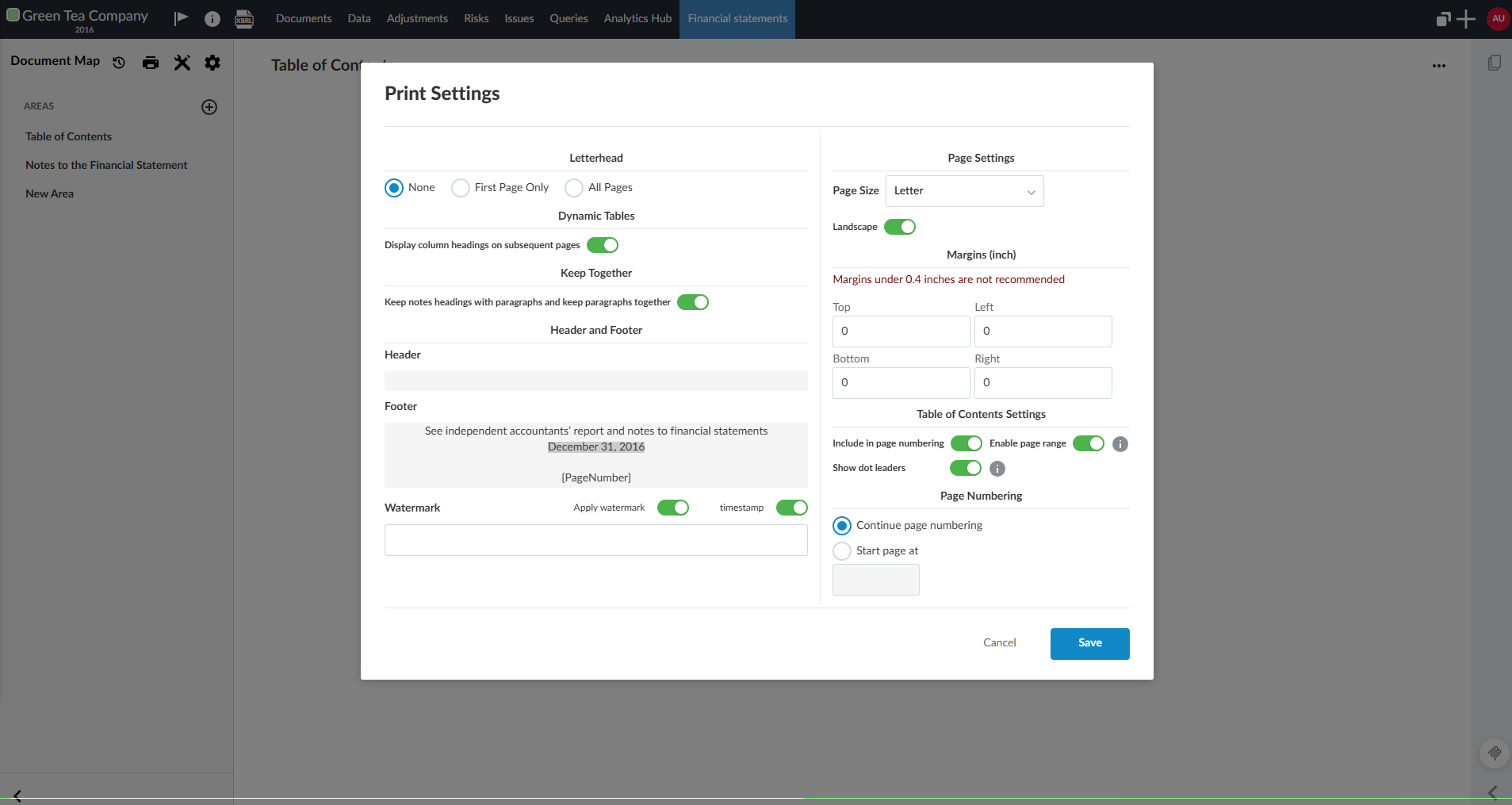This screenshot has width=1512, height=805.
Task: Click the info icon beside Enable page range
Action: click(1119, 443)
